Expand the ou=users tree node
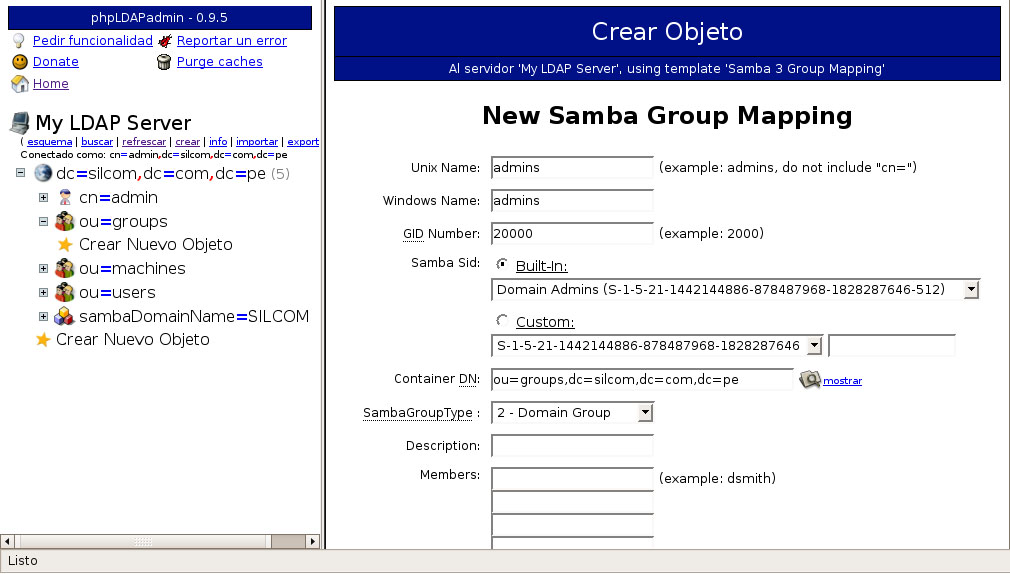 click(x=43, y=293)
